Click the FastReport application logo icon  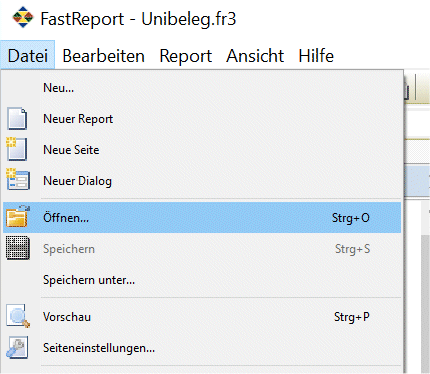23,17
